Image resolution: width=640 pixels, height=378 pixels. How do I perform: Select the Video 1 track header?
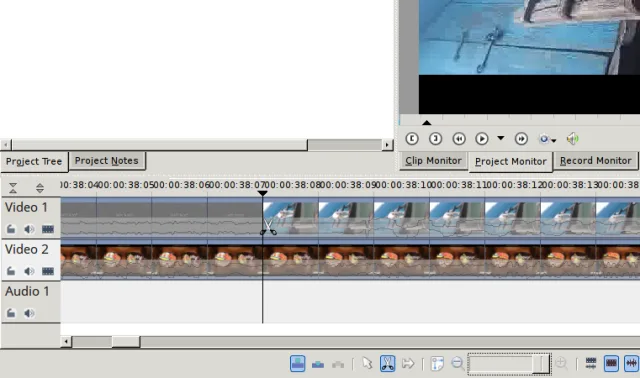31,218
